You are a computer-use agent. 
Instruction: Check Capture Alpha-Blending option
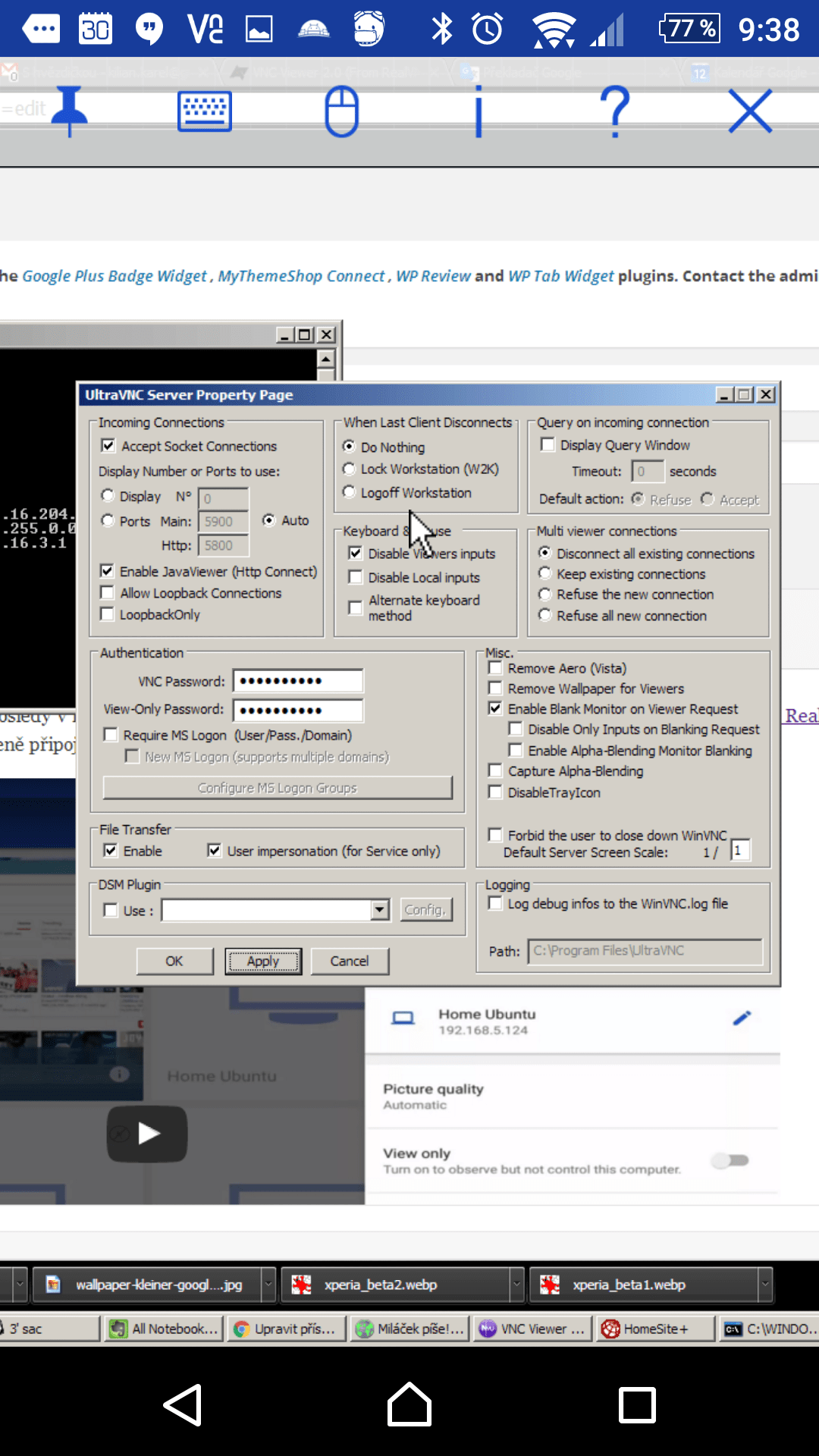coord(495,770)
